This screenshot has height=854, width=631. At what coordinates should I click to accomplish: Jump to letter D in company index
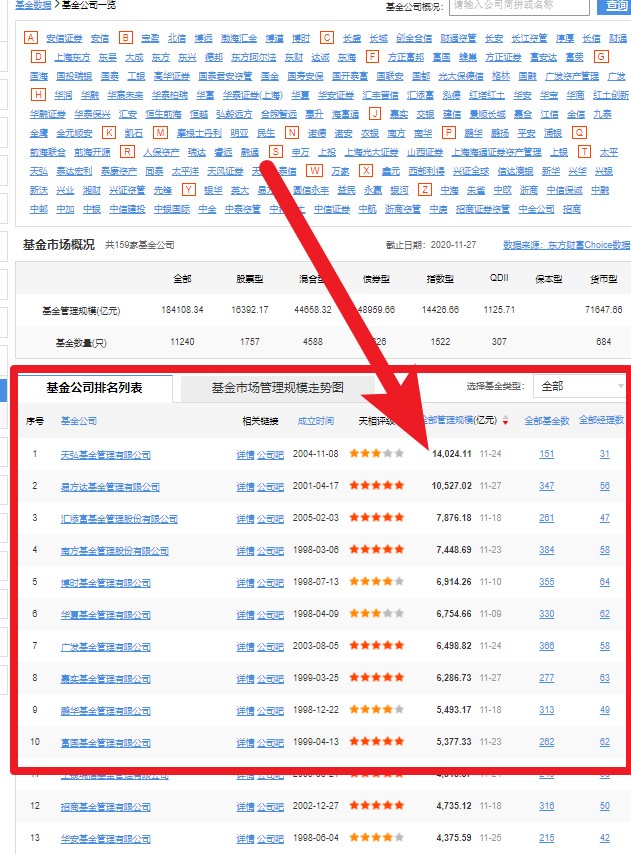(38, 57)
